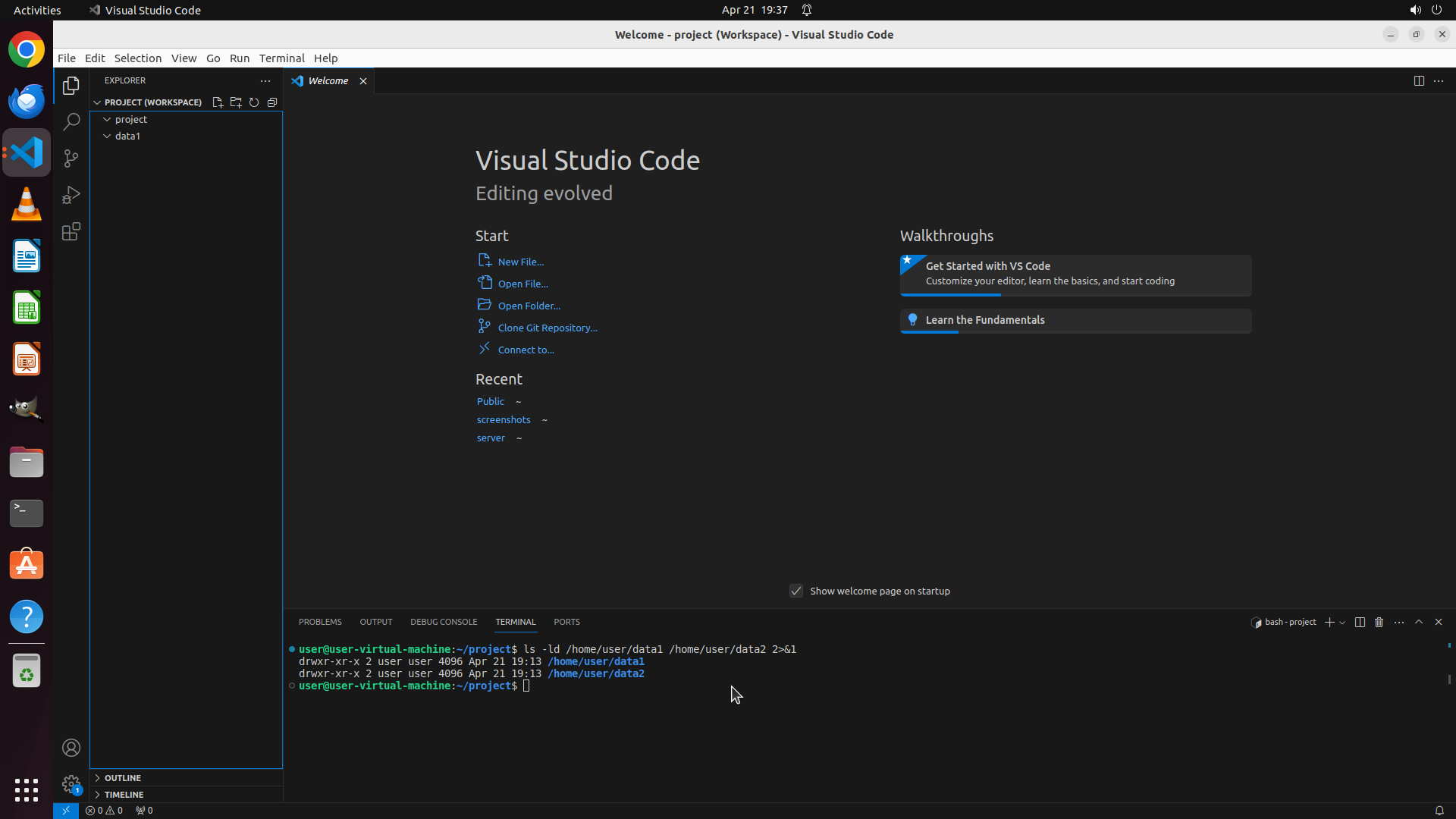Open the Run and Debug view
The width and height of the screenshot is (1456, 819).
pos(71,195)
